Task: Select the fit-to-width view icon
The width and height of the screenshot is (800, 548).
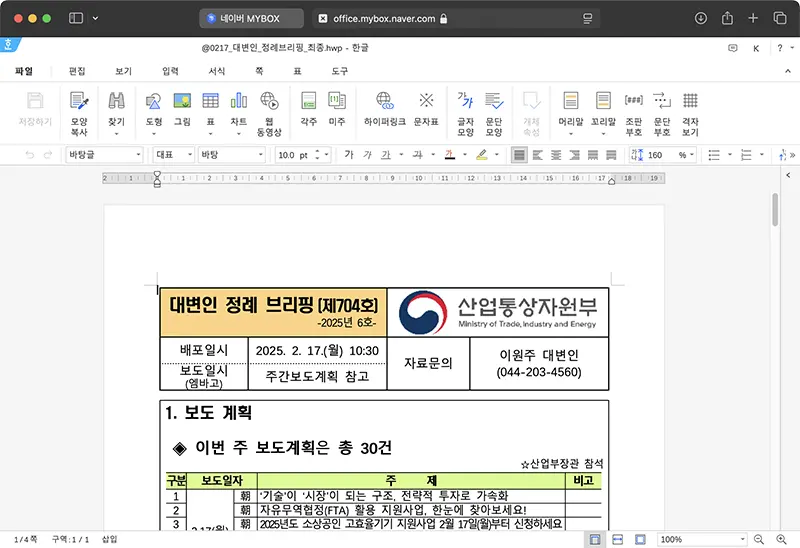Action: (x=617, y=539)
